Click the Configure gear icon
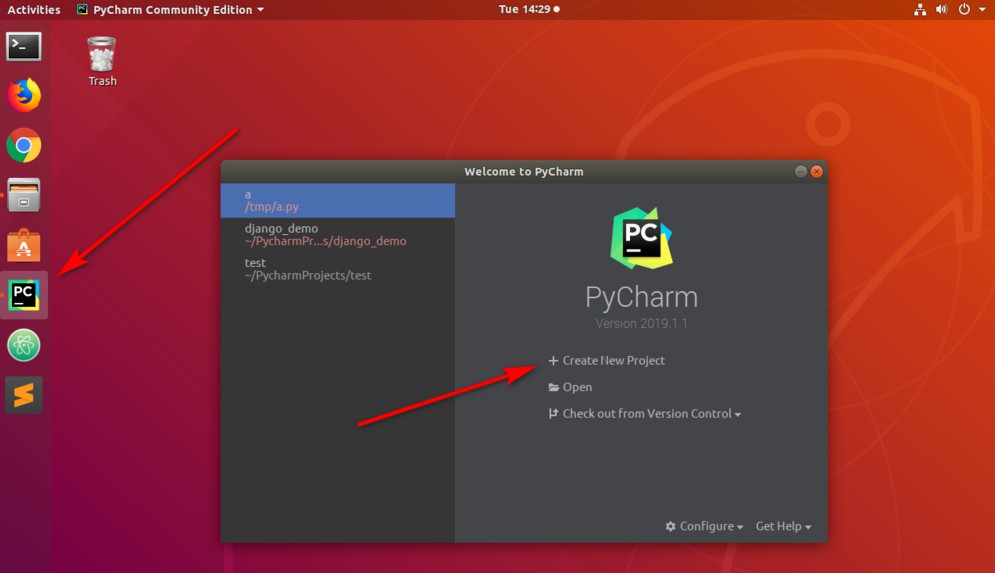 point(670,526)
